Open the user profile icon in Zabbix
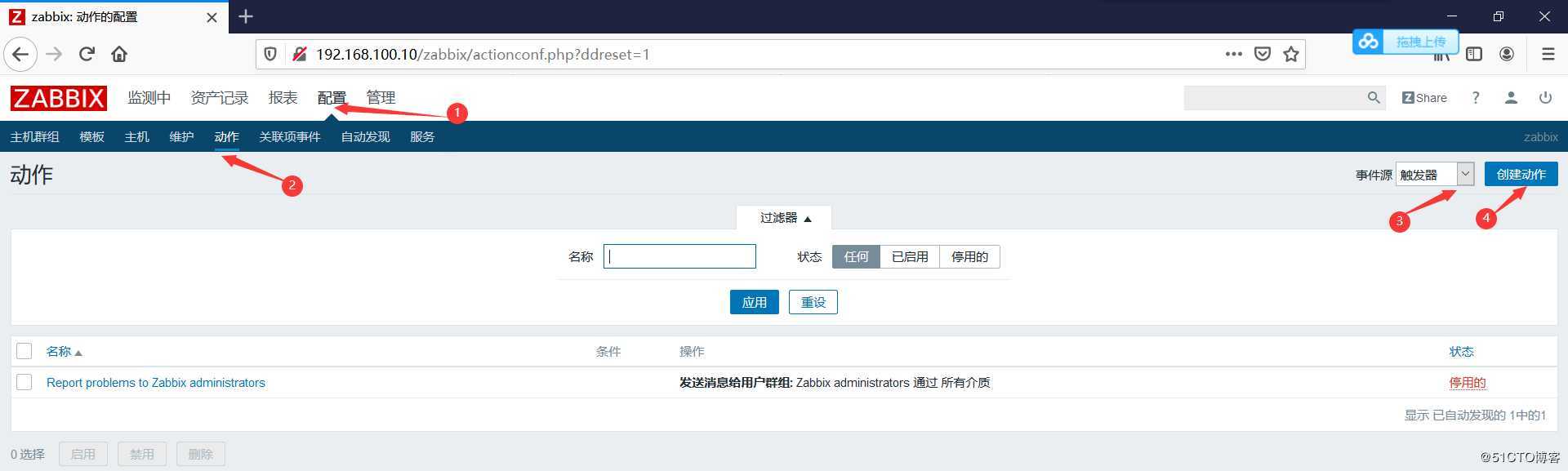 (x=1511, y=98)
